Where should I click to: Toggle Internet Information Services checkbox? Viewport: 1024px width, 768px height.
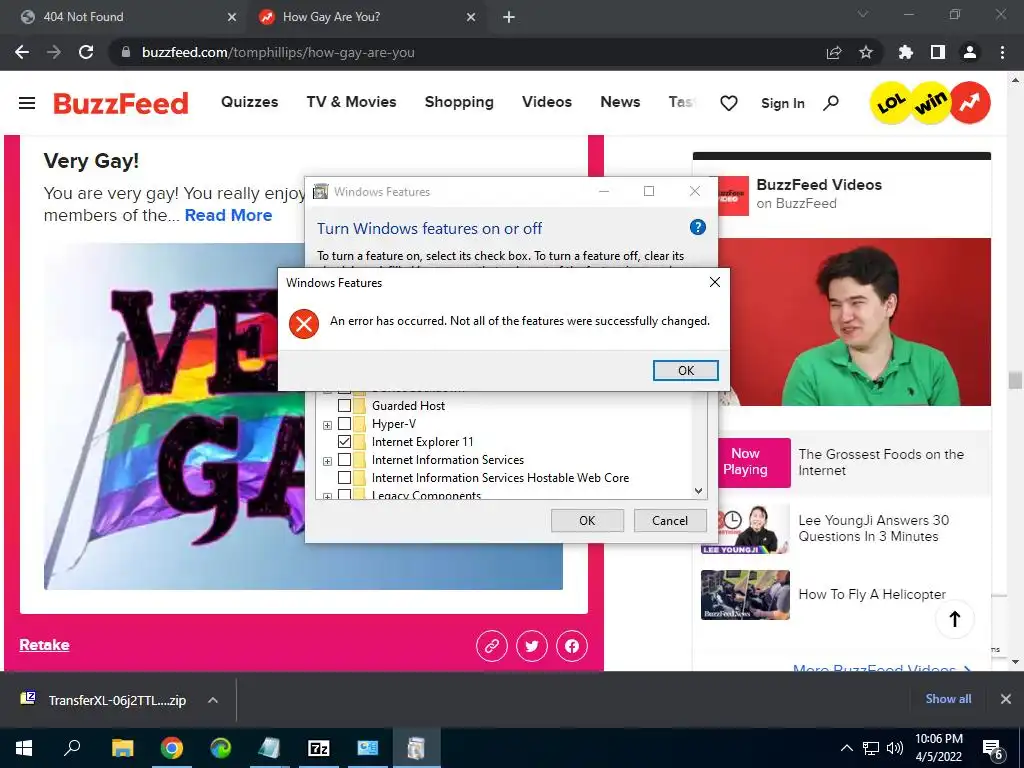pos(344,460)
